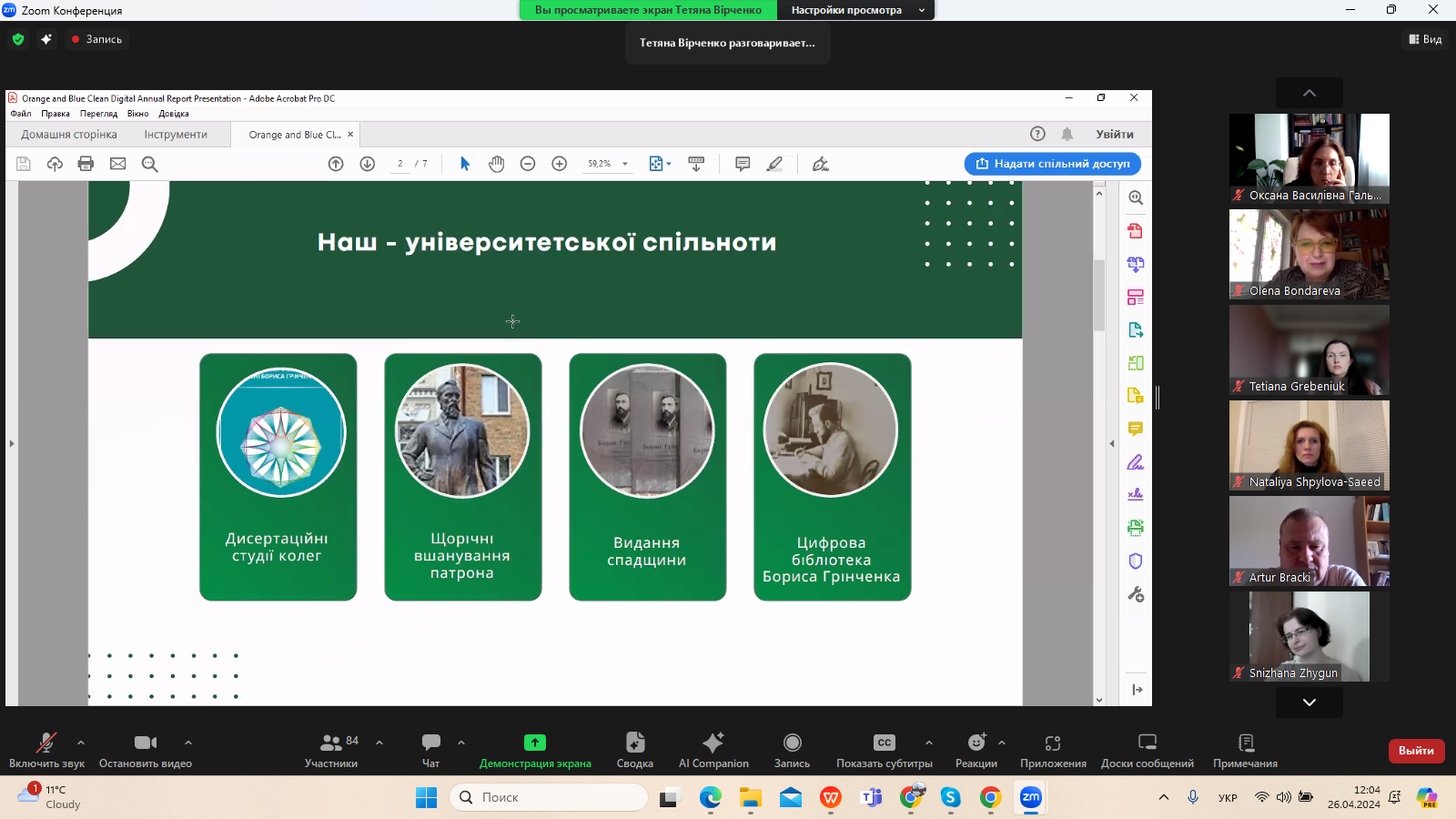Toggle meeting recording (Запись) in toolbar

(792, 750)
